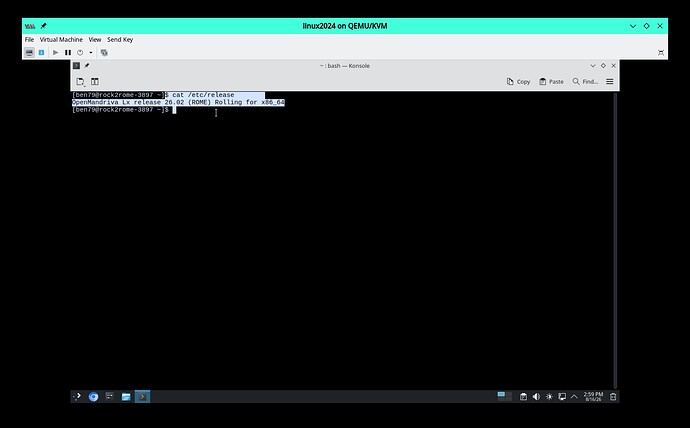Click the empty shell prompt line
This screenshot has width=690, height=428.
[x=124, y=110]
